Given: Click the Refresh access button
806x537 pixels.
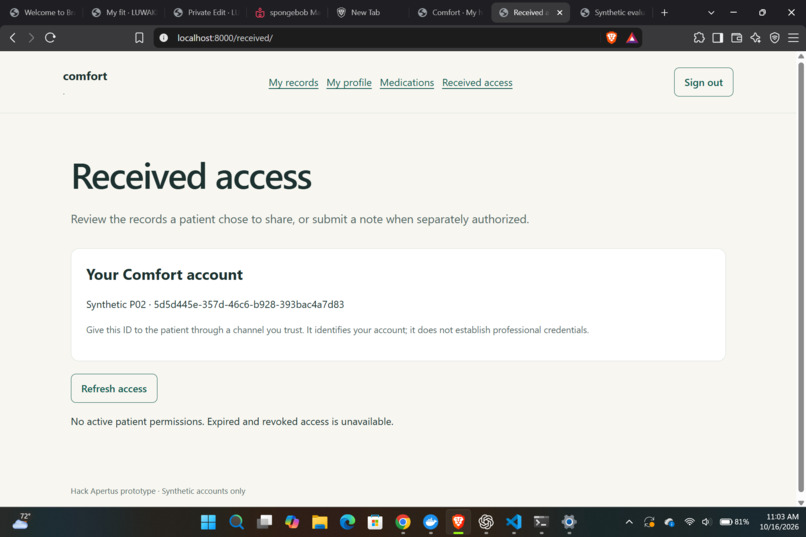Looking at the screenshot, I should [114, 388].
